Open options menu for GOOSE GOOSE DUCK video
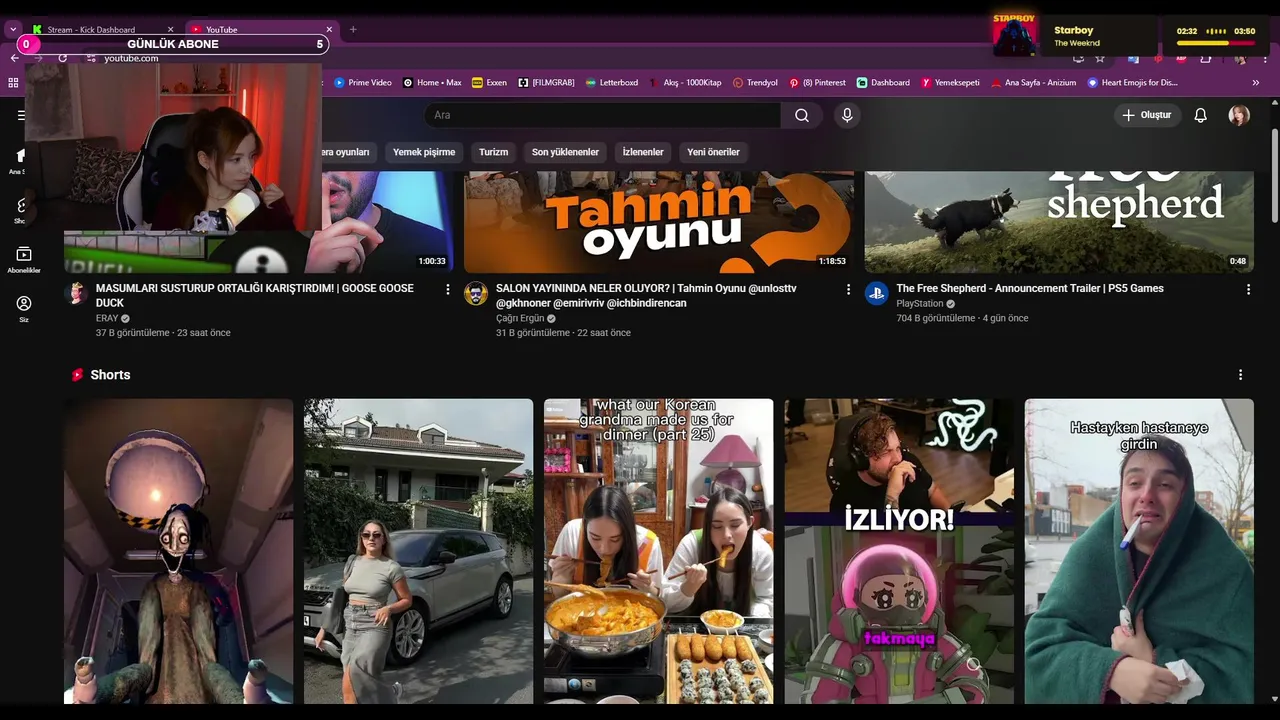Image resolution: width=1280 pixels, height=720 pixels. 447,289
